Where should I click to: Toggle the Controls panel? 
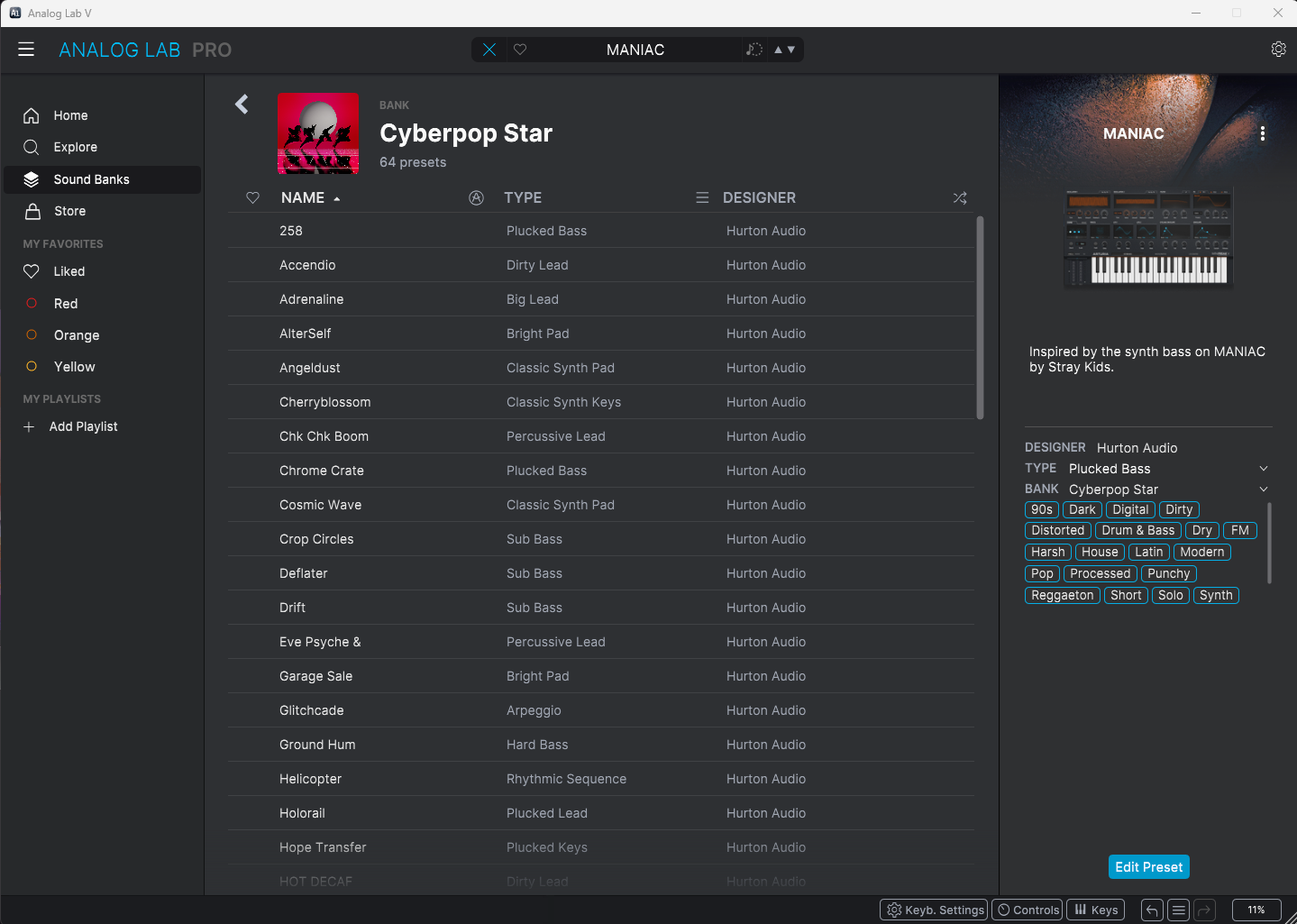coord(1028,910)
